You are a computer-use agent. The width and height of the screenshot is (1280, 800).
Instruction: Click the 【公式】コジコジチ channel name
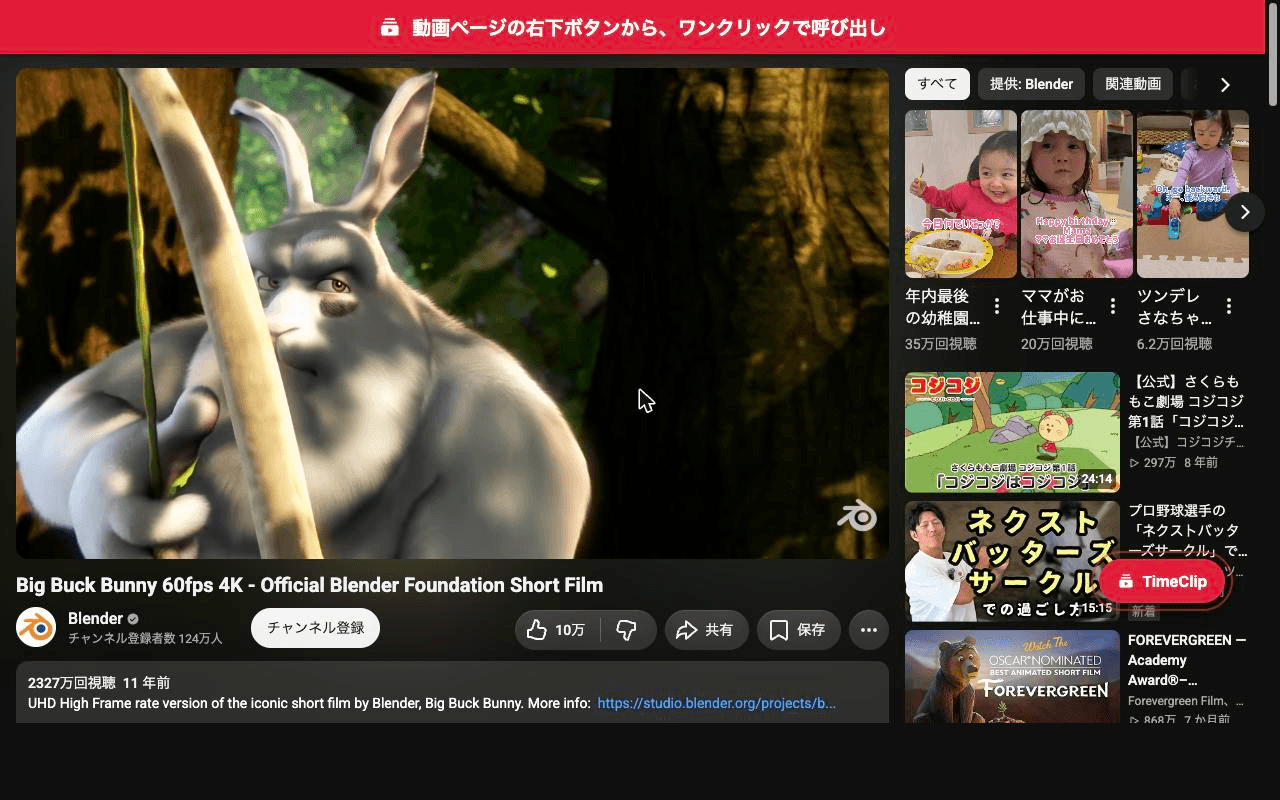[1188, 442]
